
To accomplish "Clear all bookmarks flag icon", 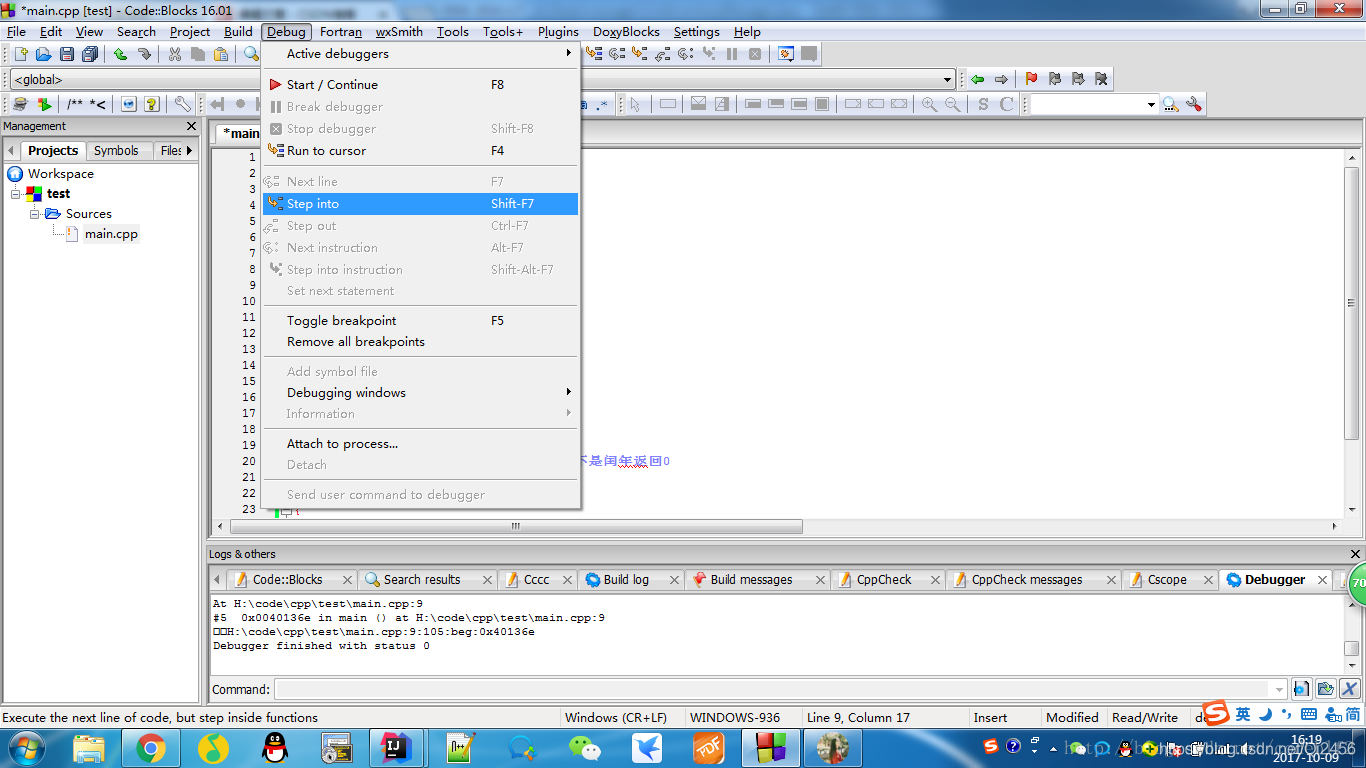I will [1101, 79].
